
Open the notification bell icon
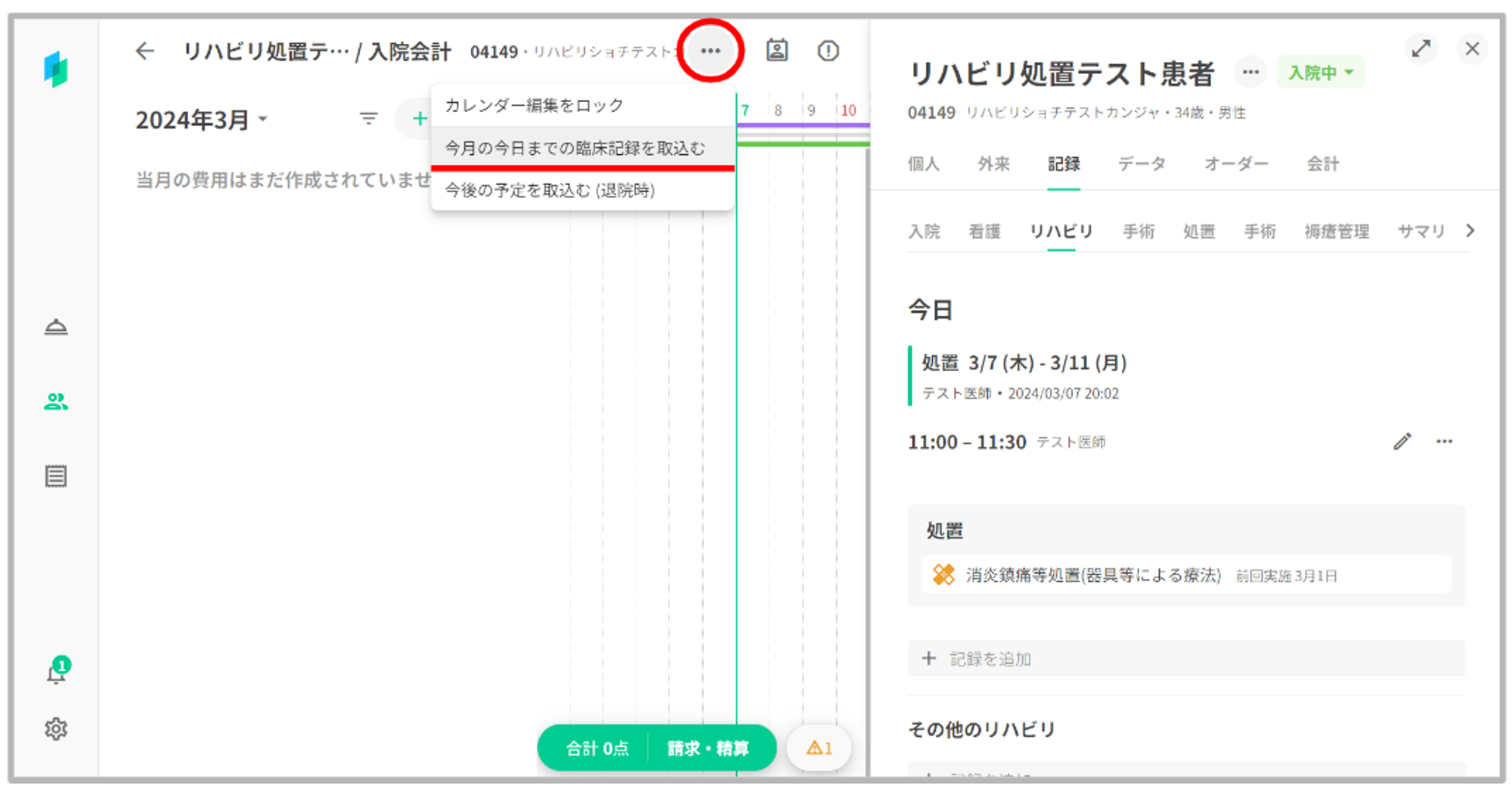[x=57, y=671]
